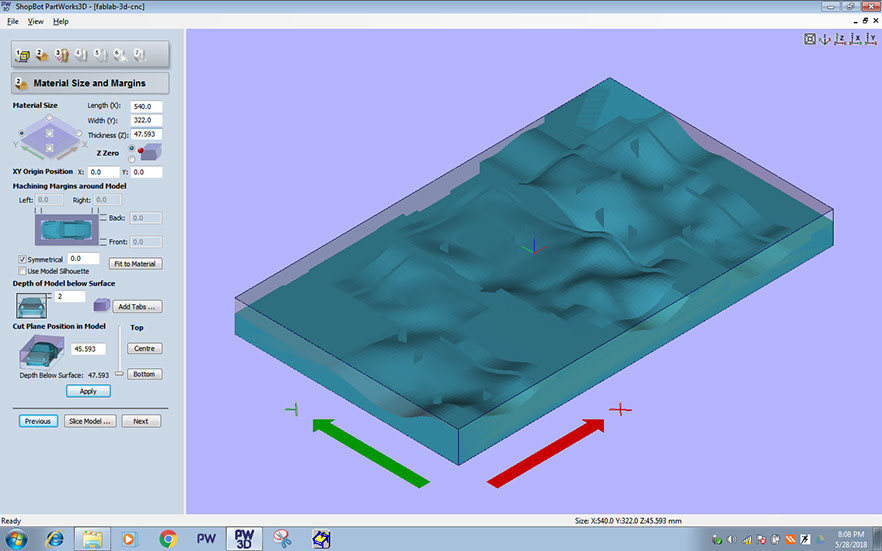Click Z Zero cube position icon

(151, 152)
